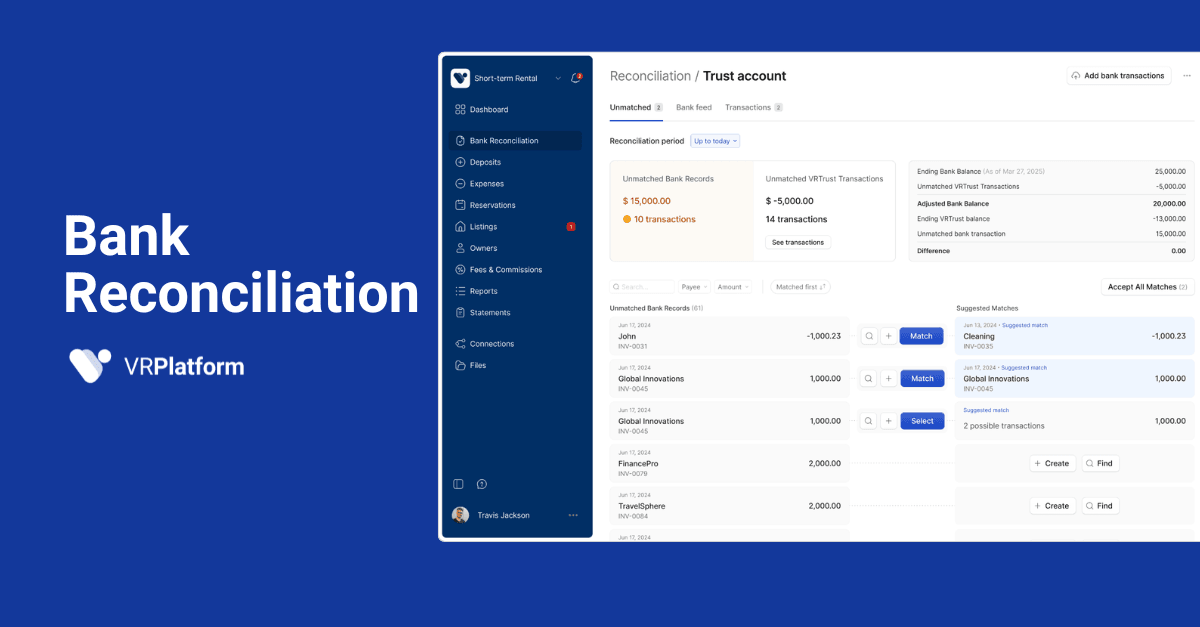The image size is (1200, 627).
Task: Expand the Short-term Rental workspace switcher
Action: 558,78
